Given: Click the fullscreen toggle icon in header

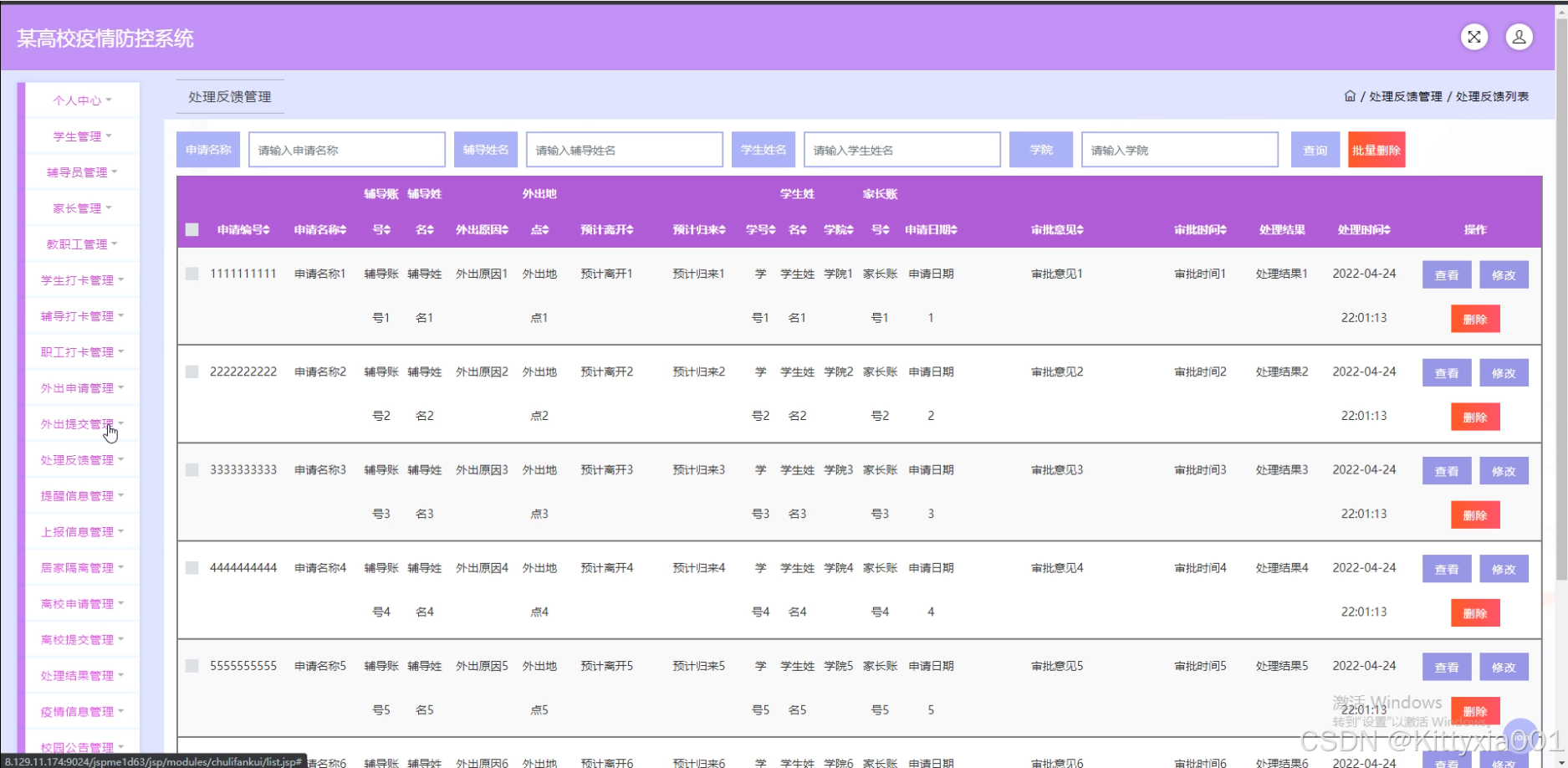Looking at the screenshot, I should pyautogui.click(x=1474, y=37).
